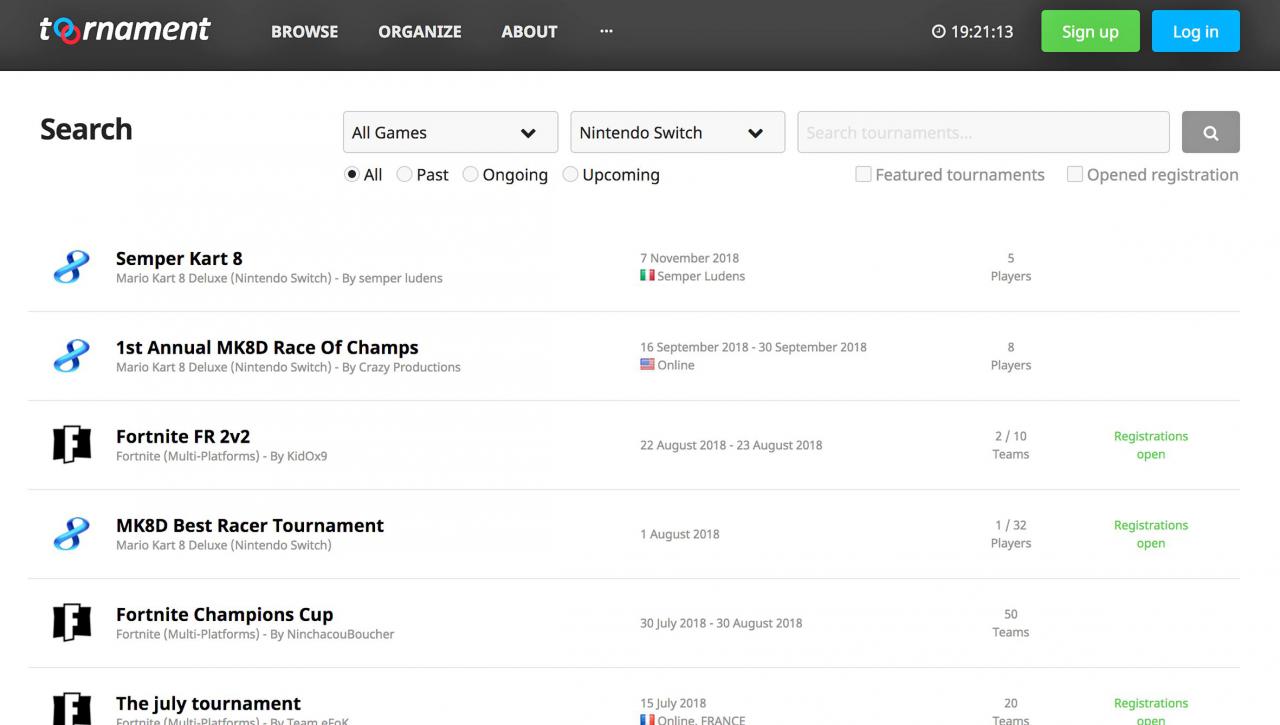The height and width of the screenshot is (725, 1280).
Task: Click date 1 August 2018
Action: click(680, 534)
